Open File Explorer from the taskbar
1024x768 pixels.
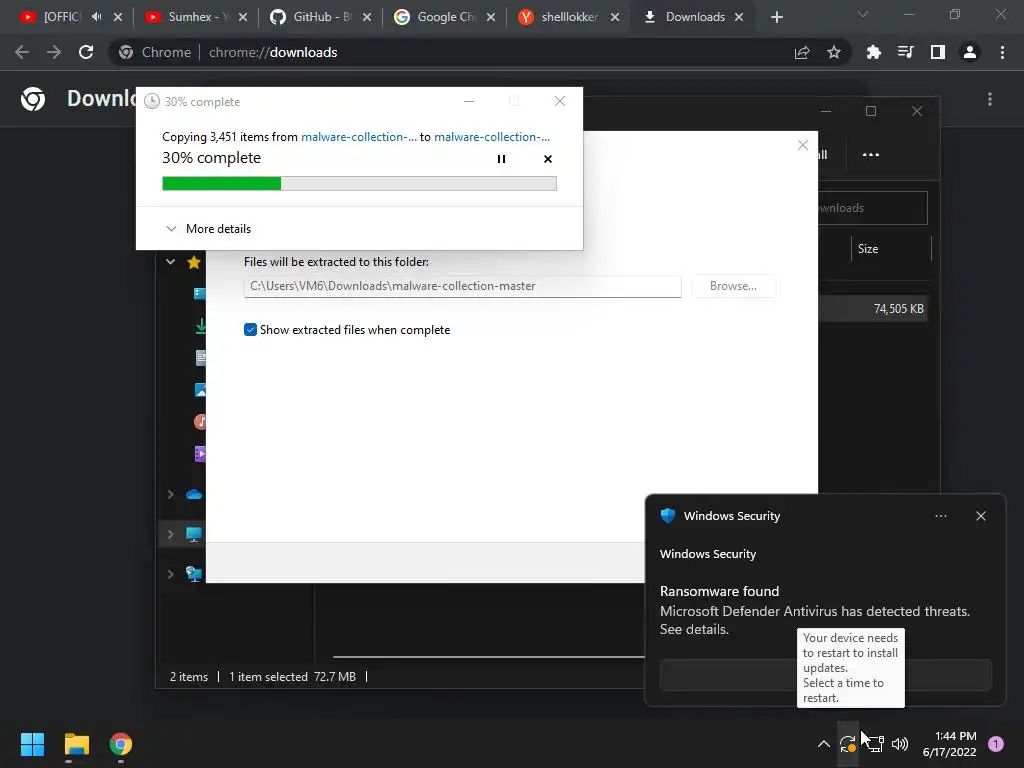tap(76, 744)
